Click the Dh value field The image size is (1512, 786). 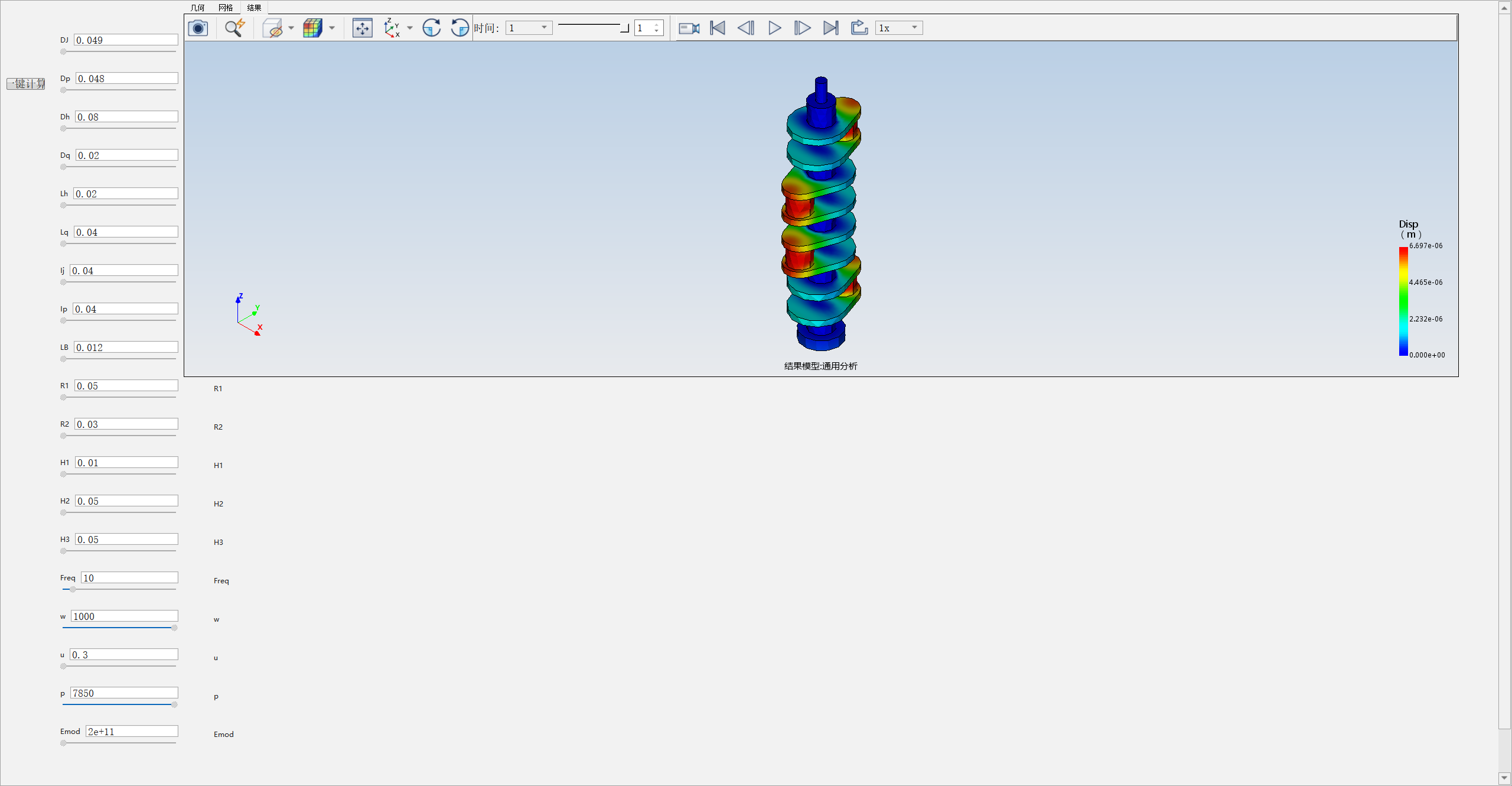tap(126, 117)
